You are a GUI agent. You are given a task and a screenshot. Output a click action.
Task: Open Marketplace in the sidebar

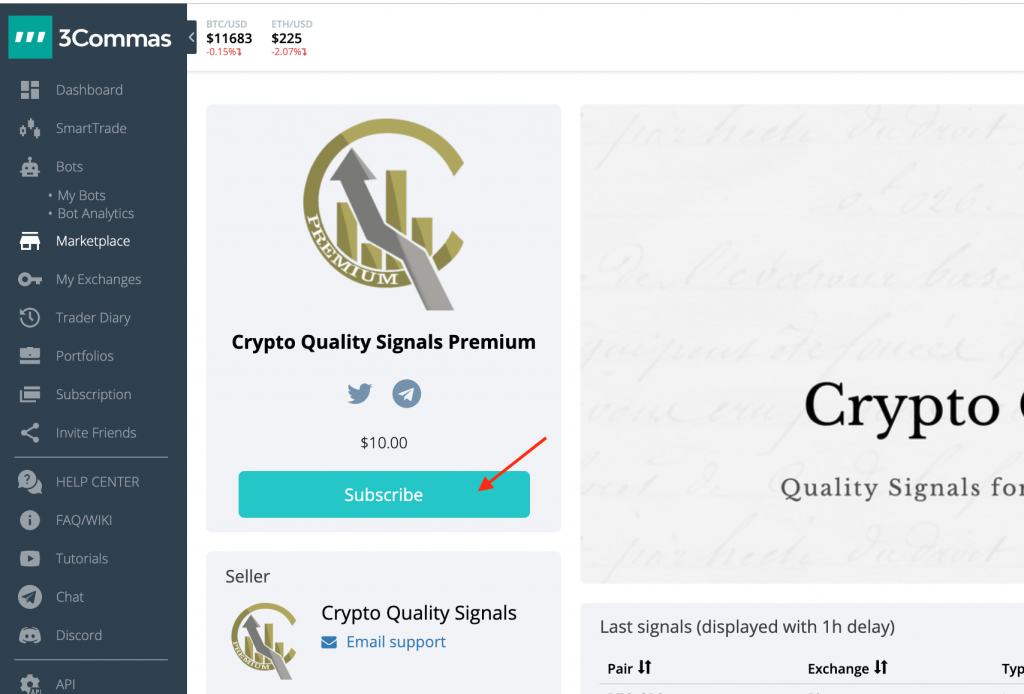point(92,241)
